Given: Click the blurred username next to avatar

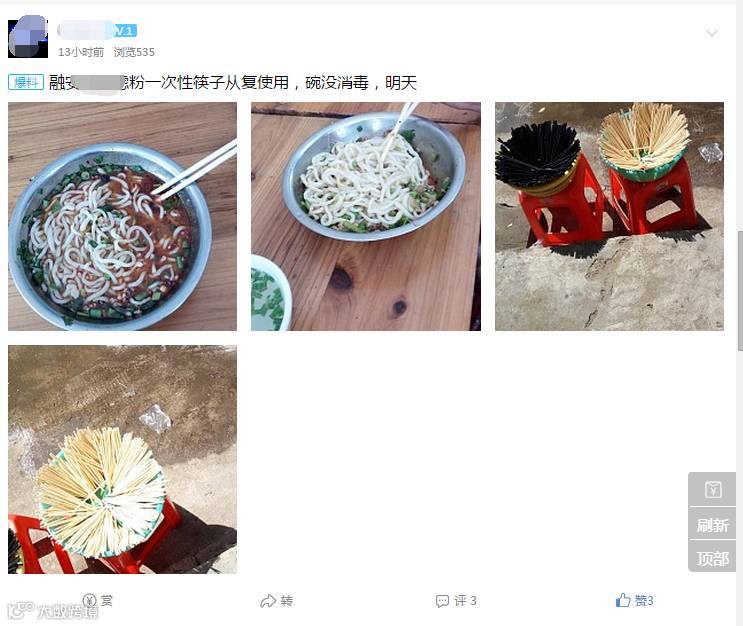Looking at the screenshot, I should pyautogui.click(x=84, y=31).
